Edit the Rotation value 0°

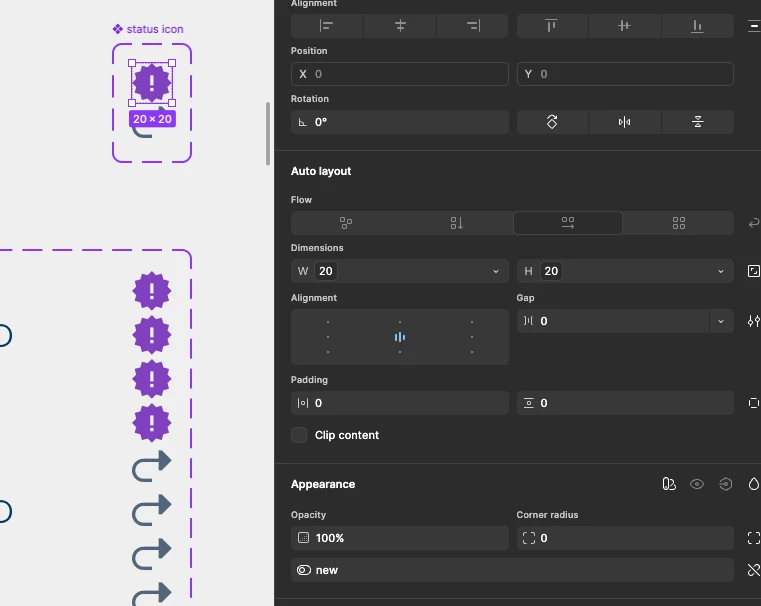[x=399, y=122]
